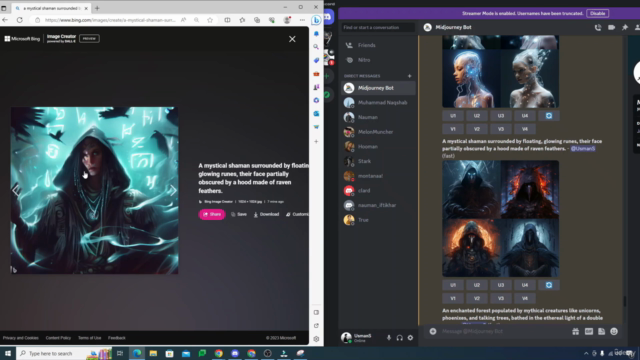Deafen audio with headphones icon
This screenshot has height=360, width=640.
coord(400,338)
